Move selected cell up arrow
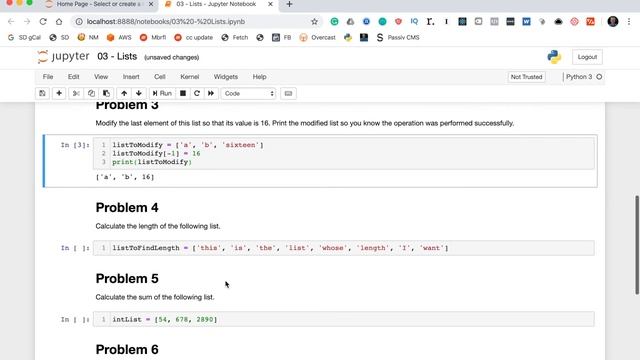 coord(124,93)
